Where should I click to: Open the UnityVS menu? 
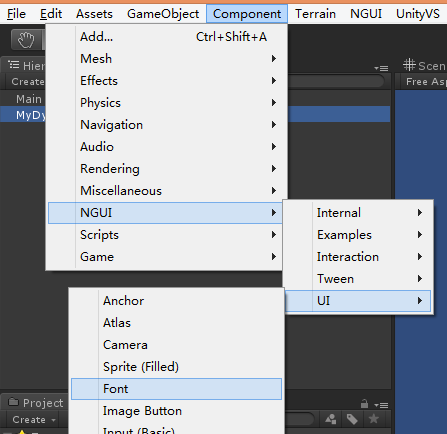(x=418, y=14)
